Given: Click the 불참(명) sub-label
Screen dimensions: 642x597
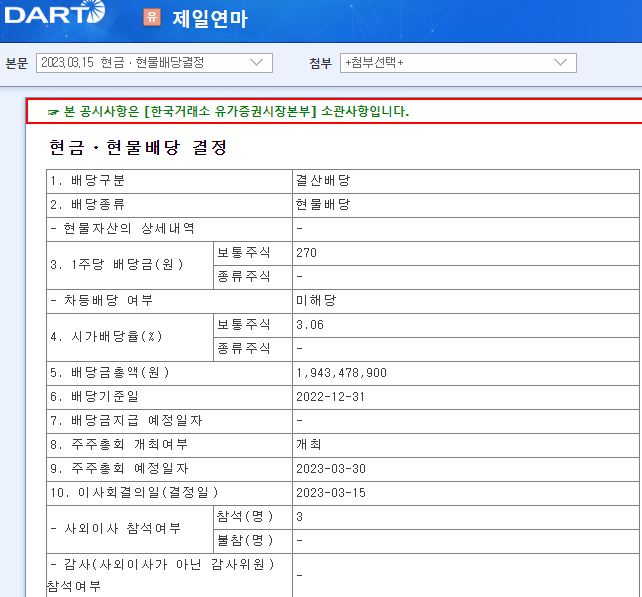Looking at the screenshot, I should pos(245,540).
